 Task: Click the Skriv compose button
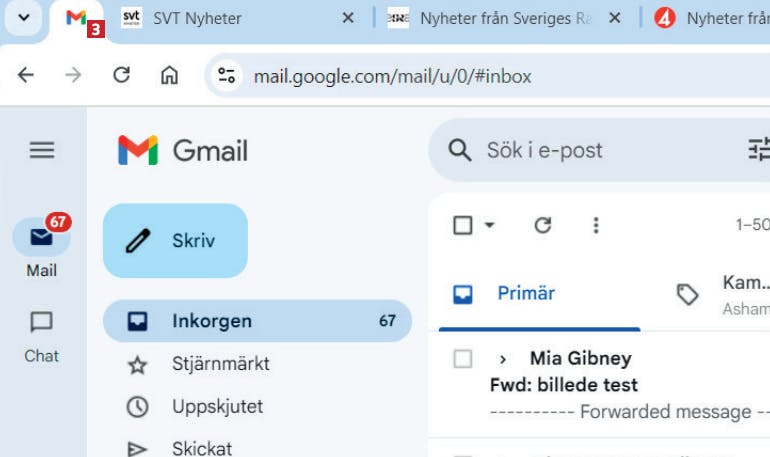tap(175, 241)
